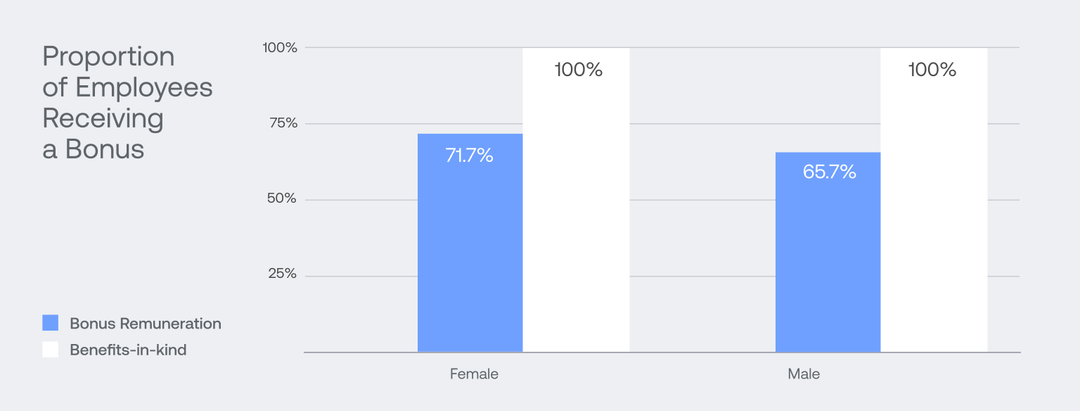
Task: Click the Male blue bonus bar
Action: (x=828, y=270)
